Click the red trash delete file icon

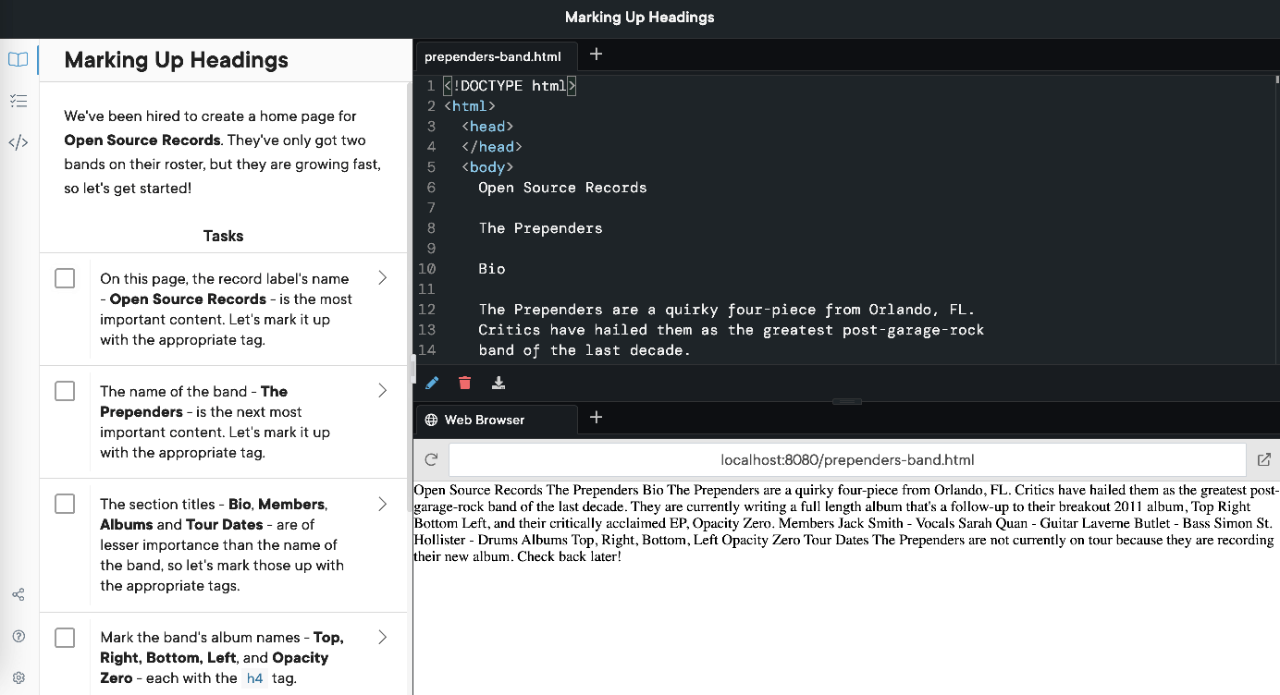pyautogui.click(x=465, y=383)
